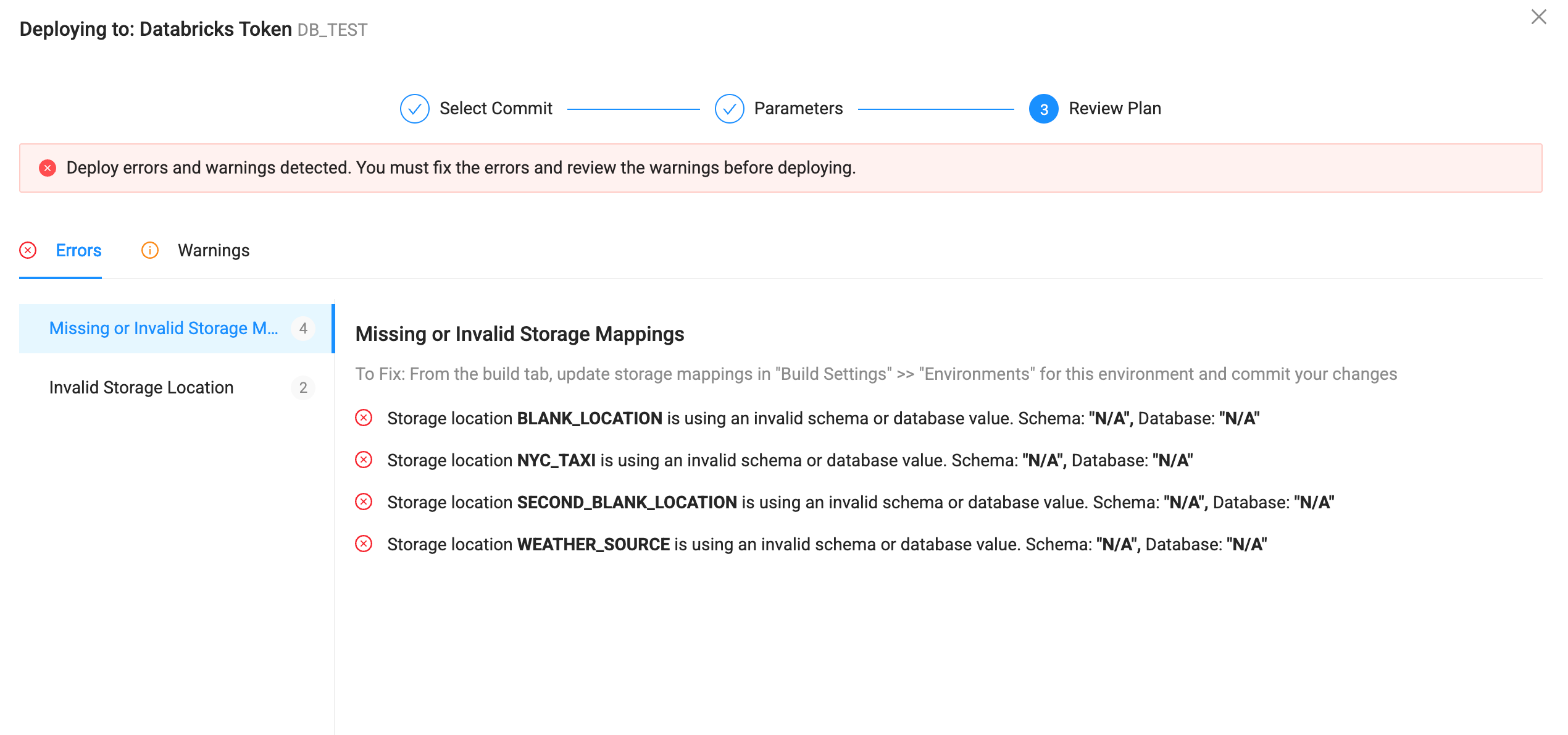Click error icon next to BLANK_LOCATION message

(x=364, y=418)
